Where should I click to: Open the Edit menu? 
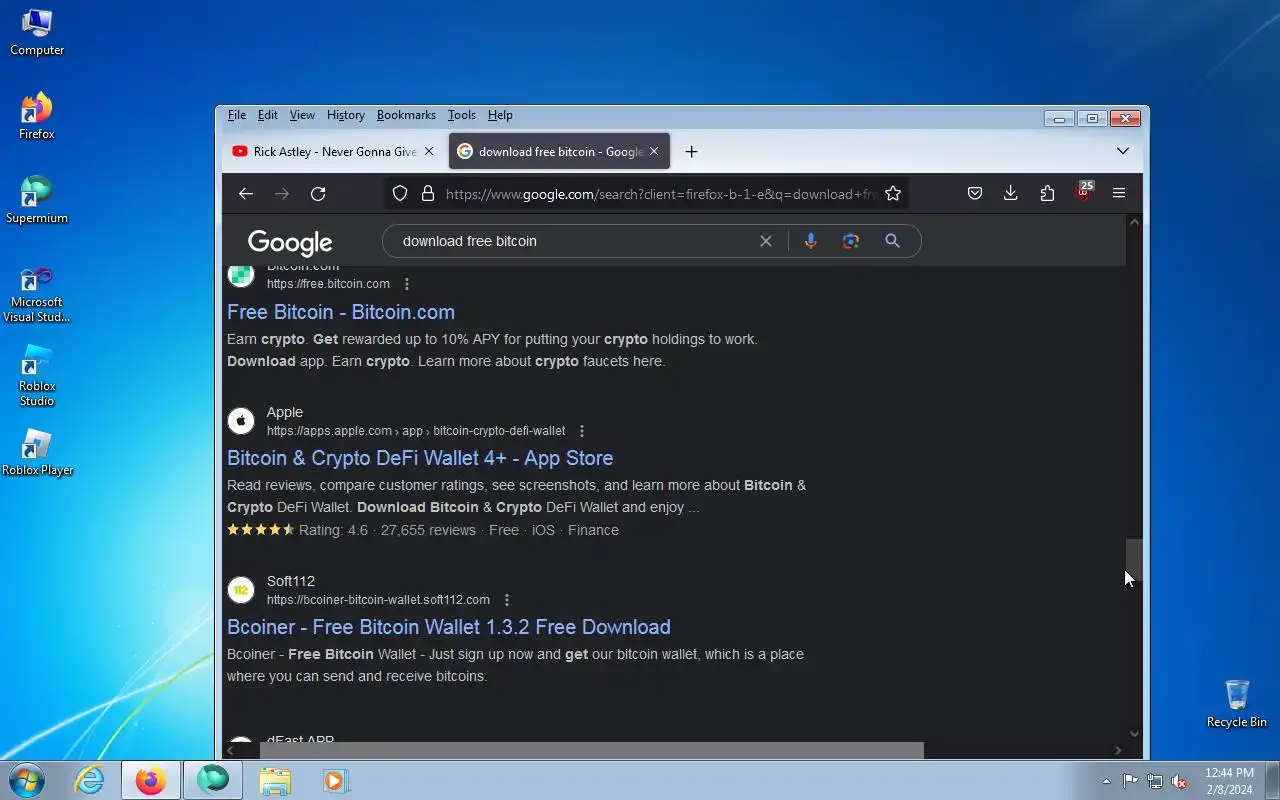point(268,115)
